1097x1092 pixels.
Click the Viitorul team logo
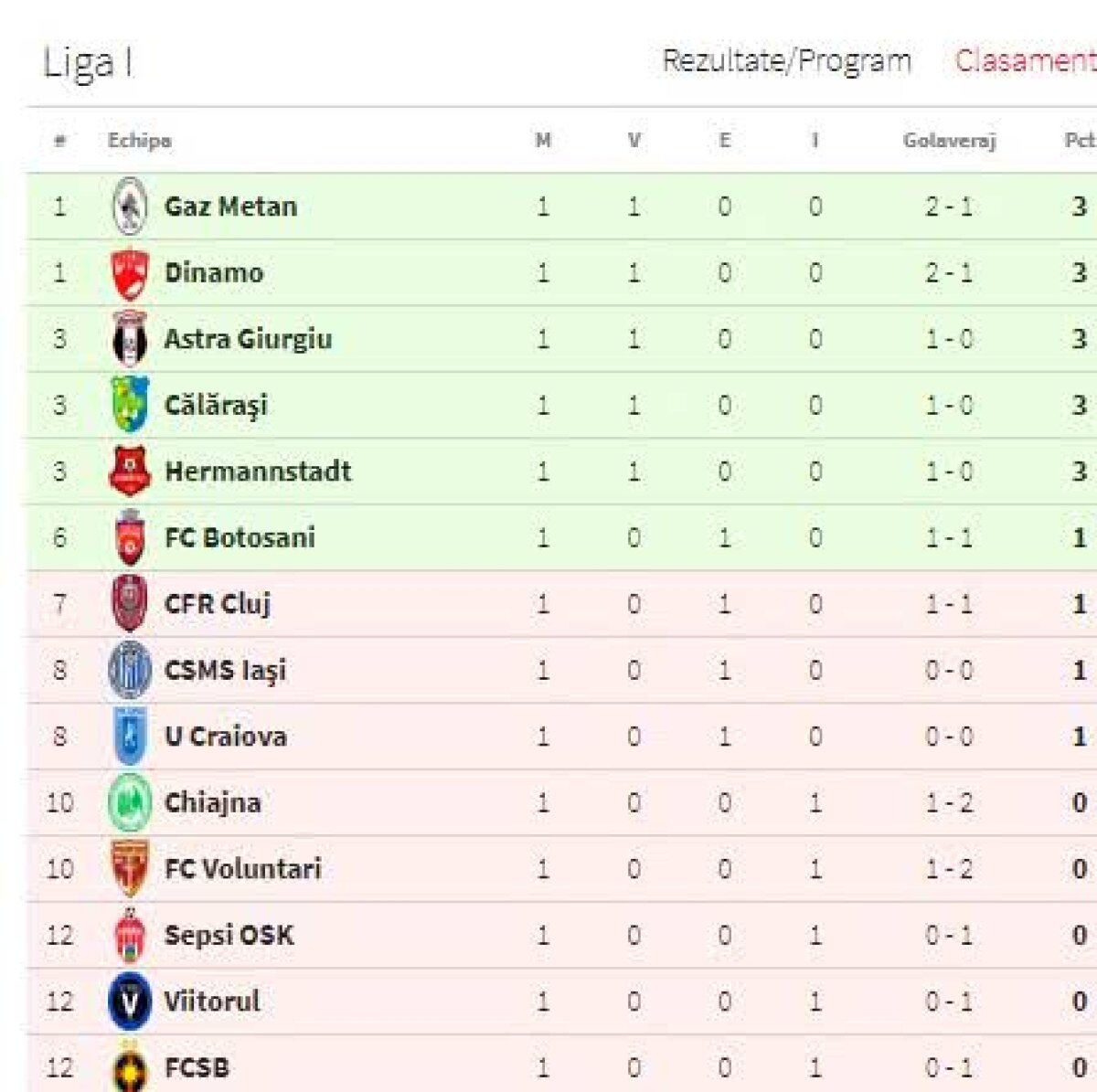point(130,1002)
